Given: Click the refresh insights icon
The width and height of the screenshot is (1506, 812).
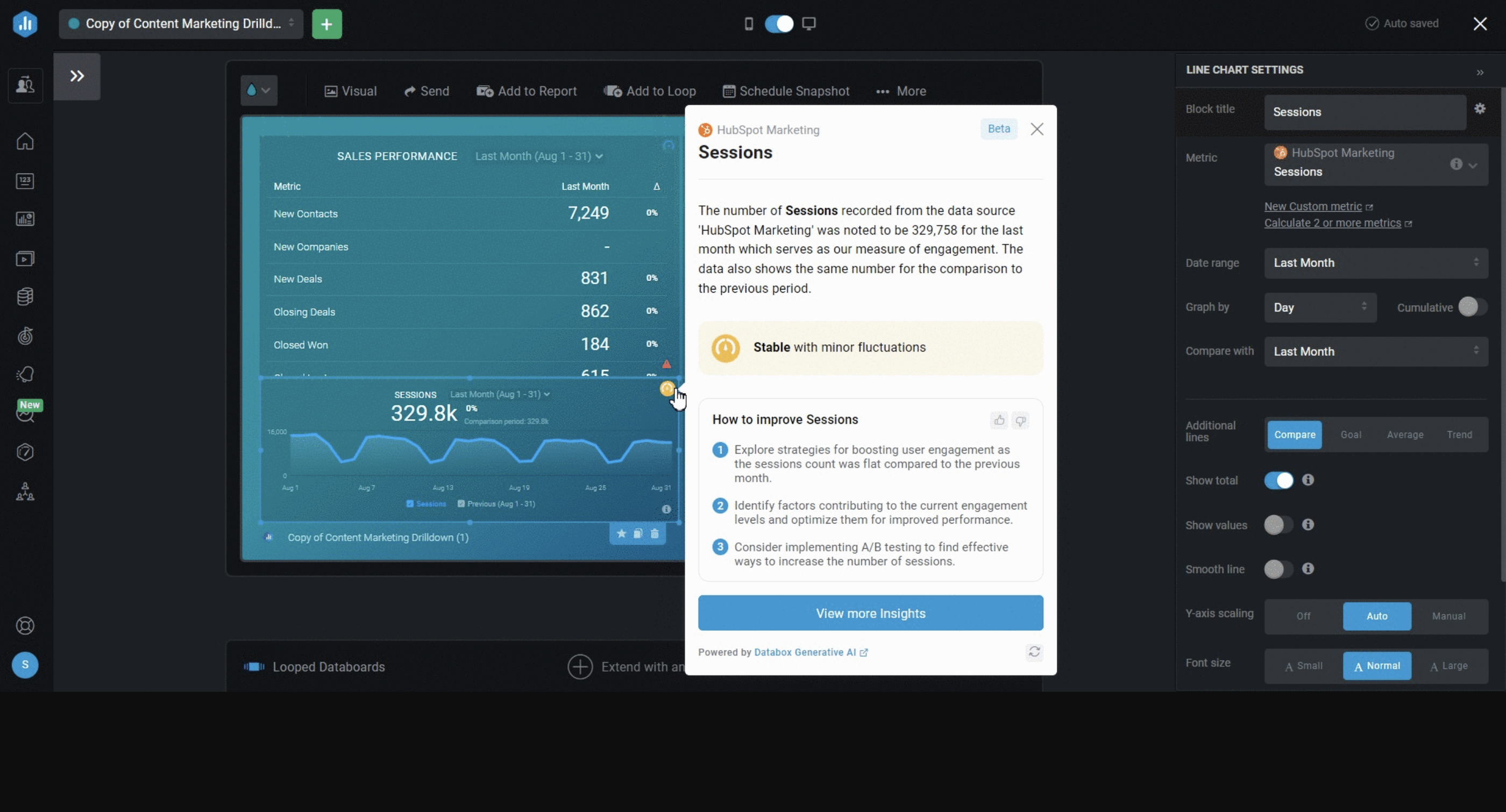Looking at the screenshot, I should [x=1034, y=652].
